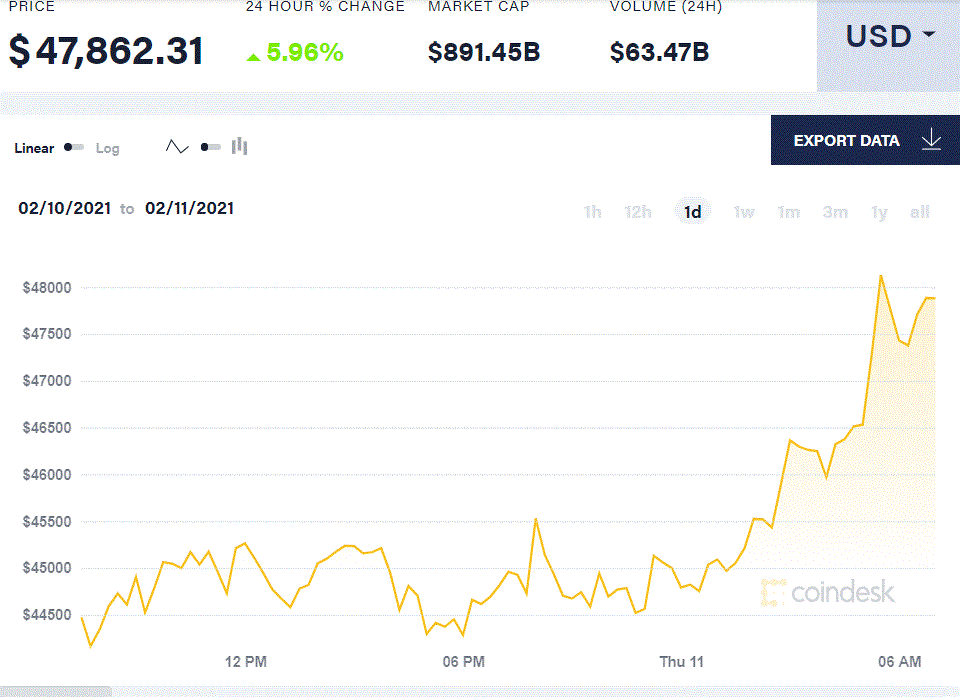
Task: Open the USD currency dropdown
Action: click(x=890, y=35)
